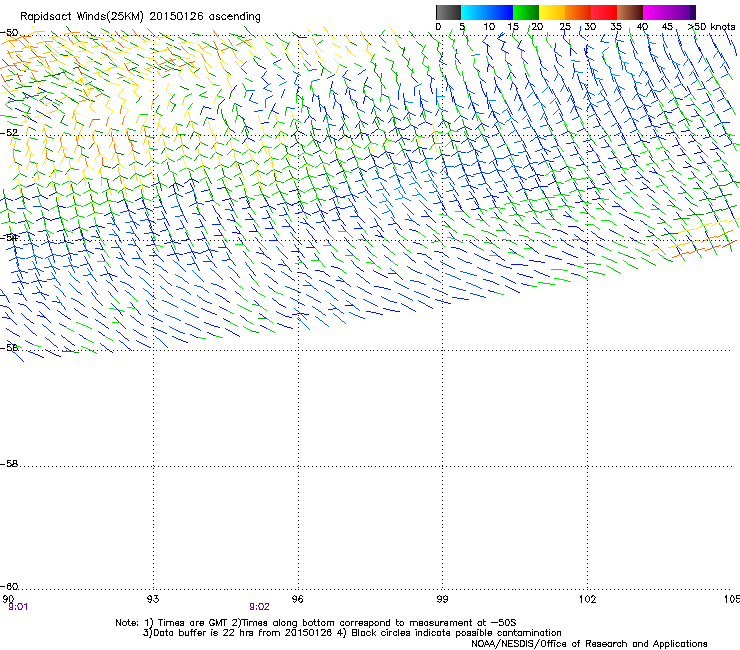The image size is (740, 650).
Task: Click the -56 latitude axis label
Action: pos(9,347)
